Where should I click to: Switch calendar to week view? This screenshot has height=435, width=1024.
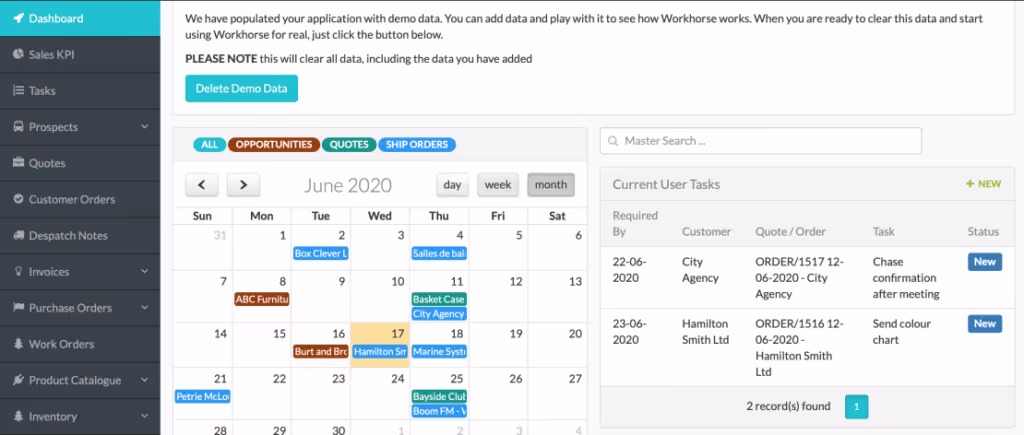tap(498, 185)
